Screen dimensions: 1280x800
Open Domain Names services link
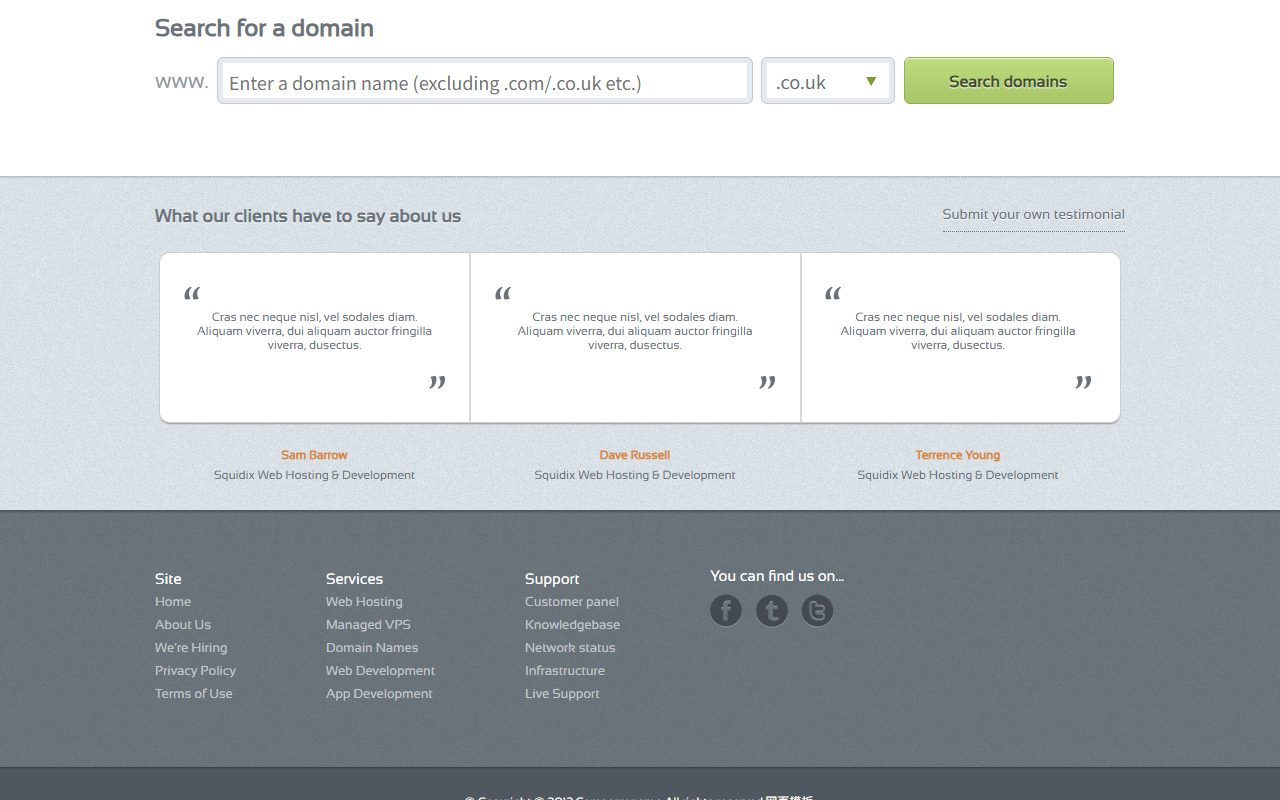(x=372, y=648)
